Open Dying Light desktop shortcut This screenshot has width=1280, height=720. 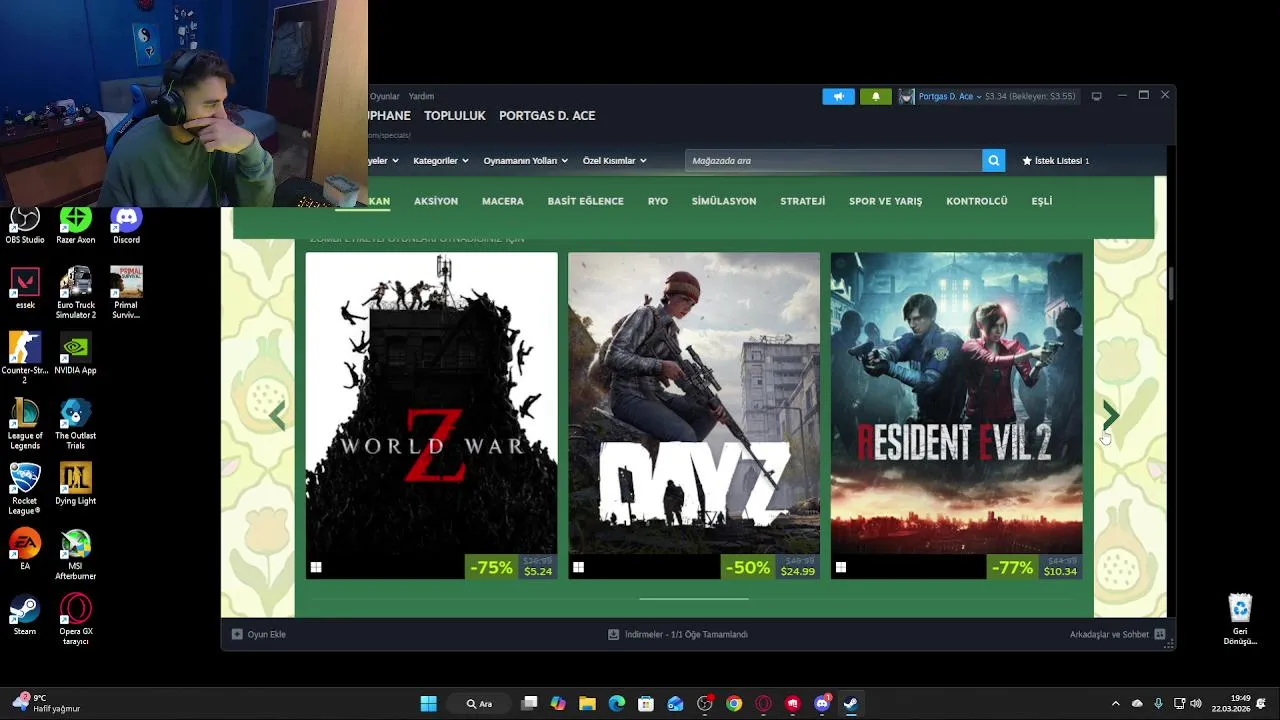[x=75, y=484]
